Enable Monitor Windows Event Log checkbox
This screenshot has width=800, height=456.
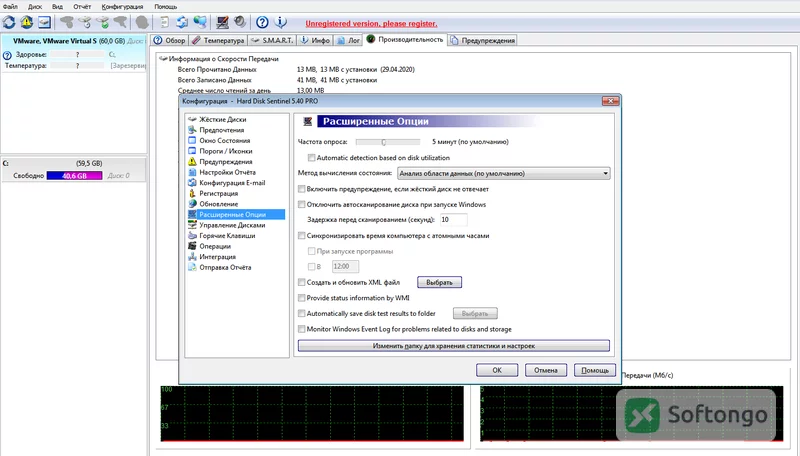pos(302,329)
